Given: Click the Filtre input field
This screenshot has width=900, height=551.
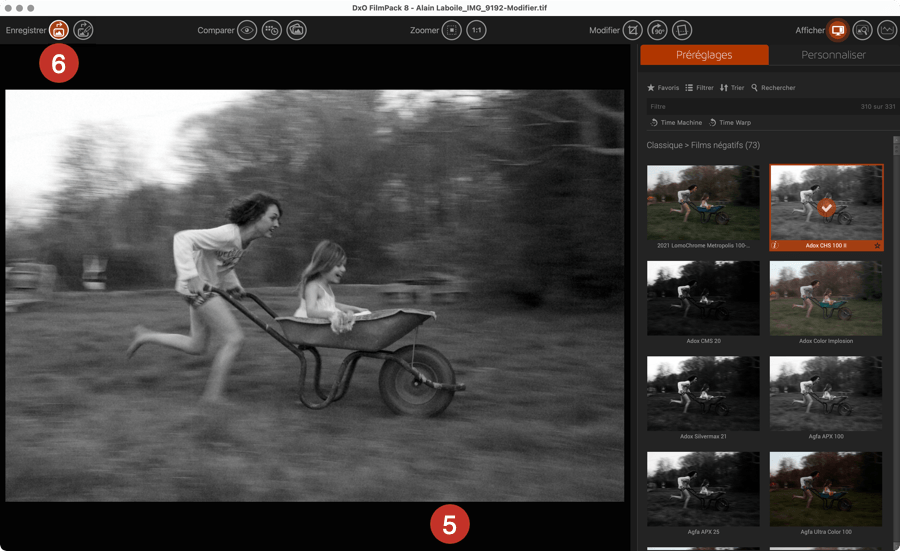Looking at the screenshot, I should (x=740, y=106).
